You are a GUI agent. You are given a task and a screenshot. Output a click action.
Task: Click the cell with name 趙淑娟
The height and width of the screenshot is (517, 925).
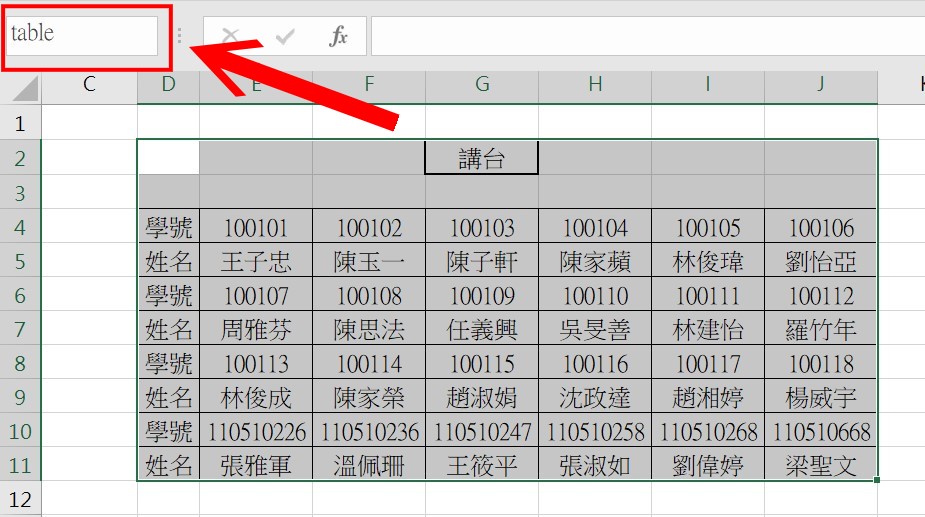click(482, 397)
